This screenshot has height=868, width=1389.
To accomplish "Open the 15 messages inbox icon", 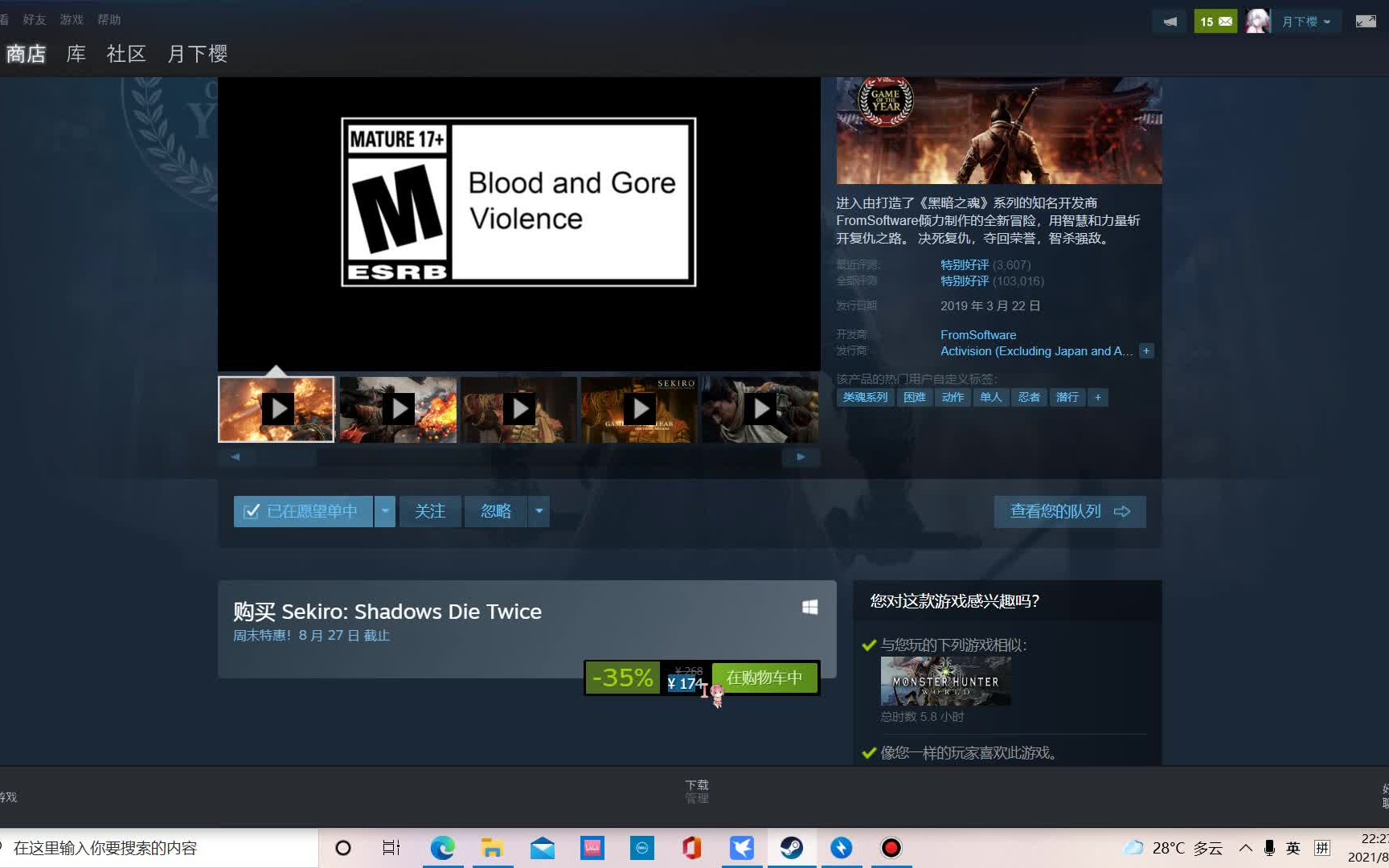I will tap(1215, 22).
